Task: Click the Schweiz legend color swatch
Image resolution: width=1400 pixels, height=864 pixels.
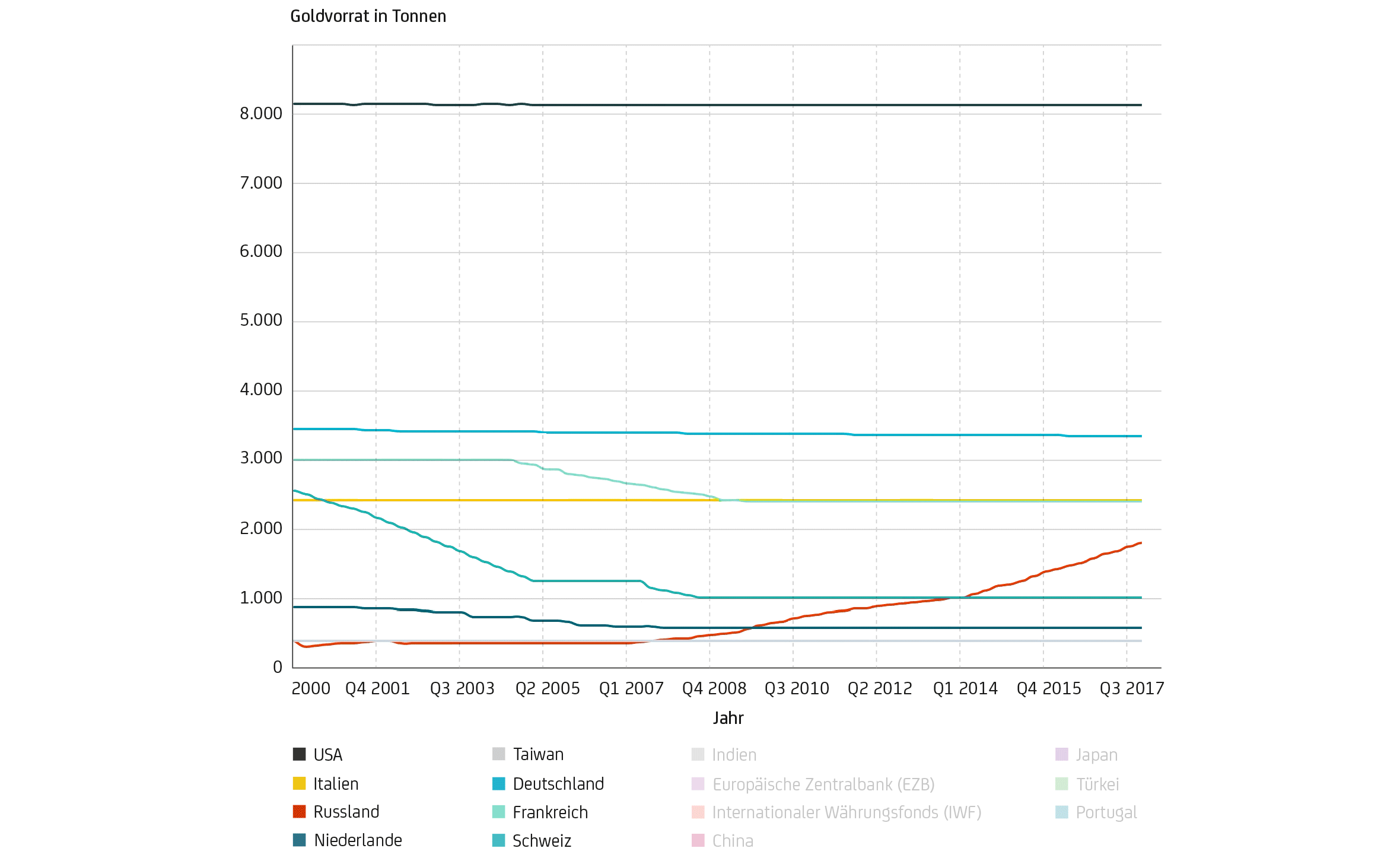Action: [499, 840]
